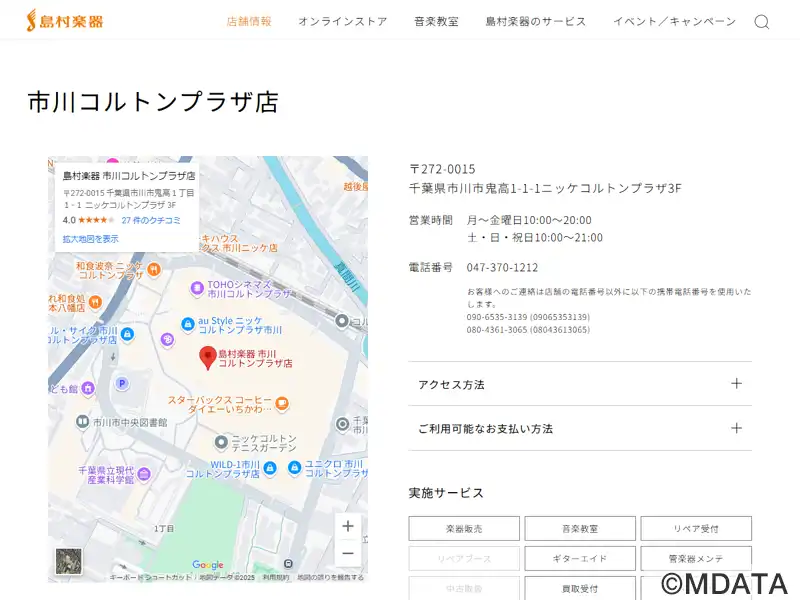The image size is (800, 600).
Task: Open the search magnifier icon
Action: coord(762,21)
